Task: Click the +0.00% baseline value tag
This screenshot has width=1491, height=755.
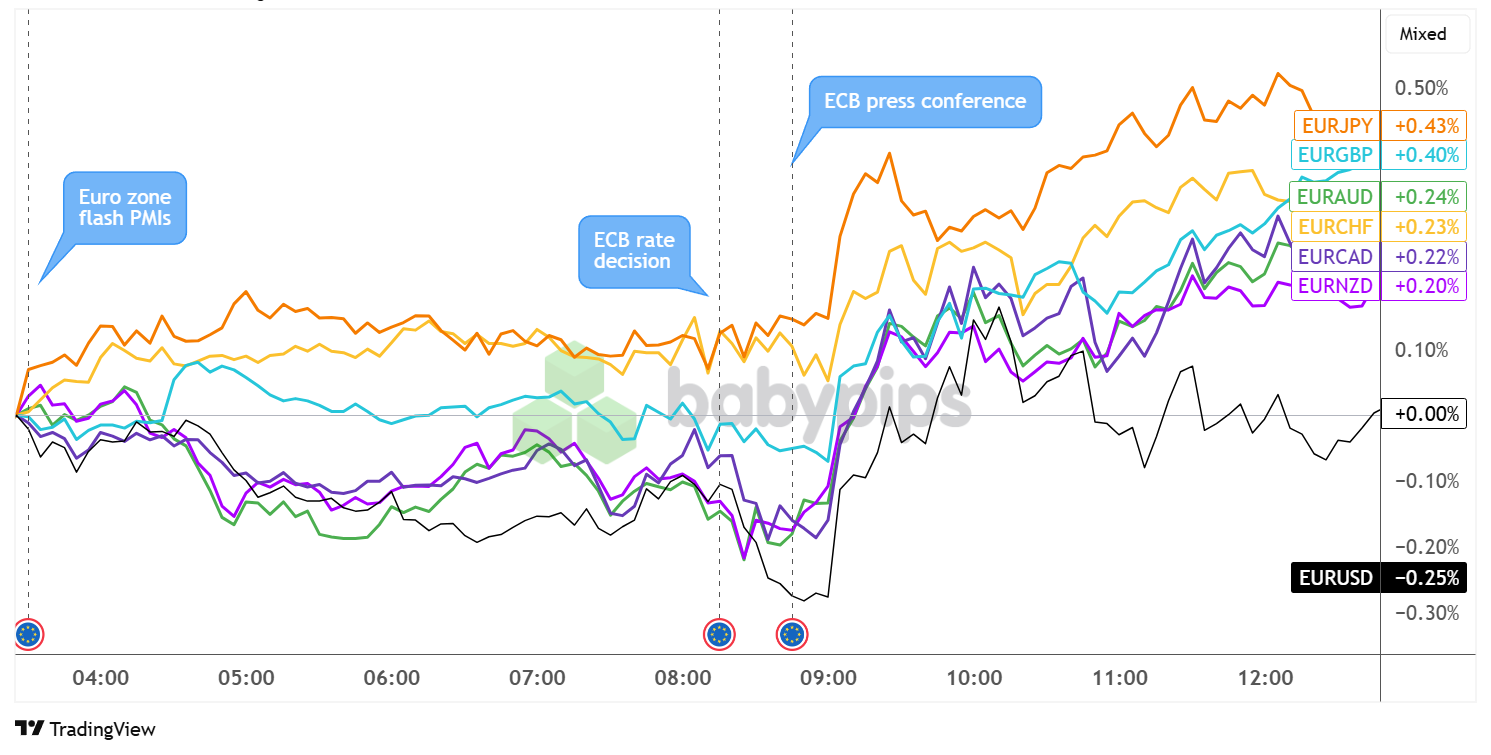Action: [x=1423, y=414]
